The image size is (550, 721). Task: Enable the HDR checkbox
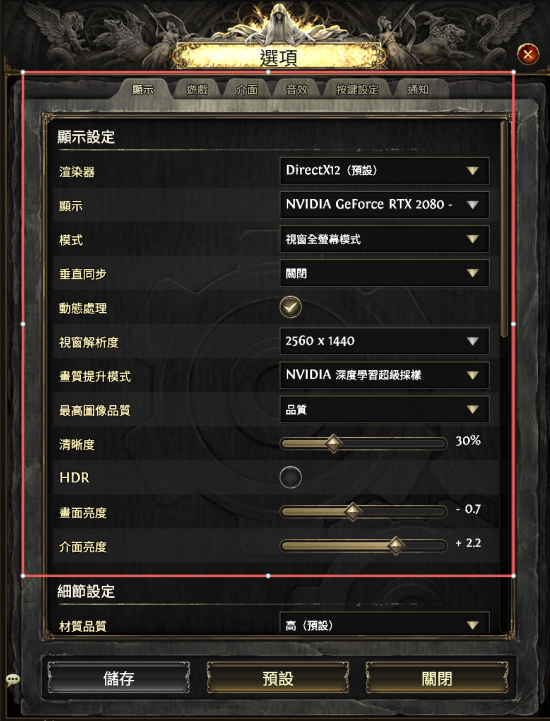[x=291, y=477]
